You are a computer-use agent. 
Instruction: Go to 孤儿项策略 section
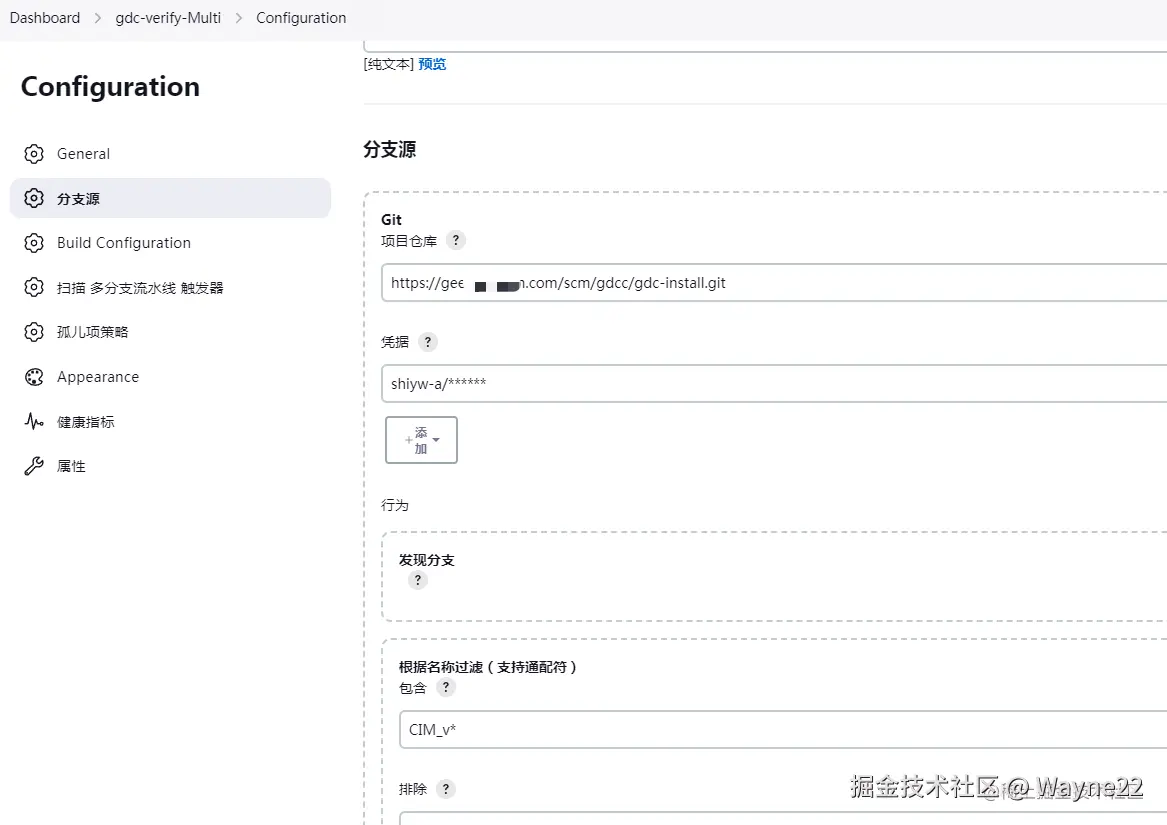pyautogui.click(x=92, y=332)
